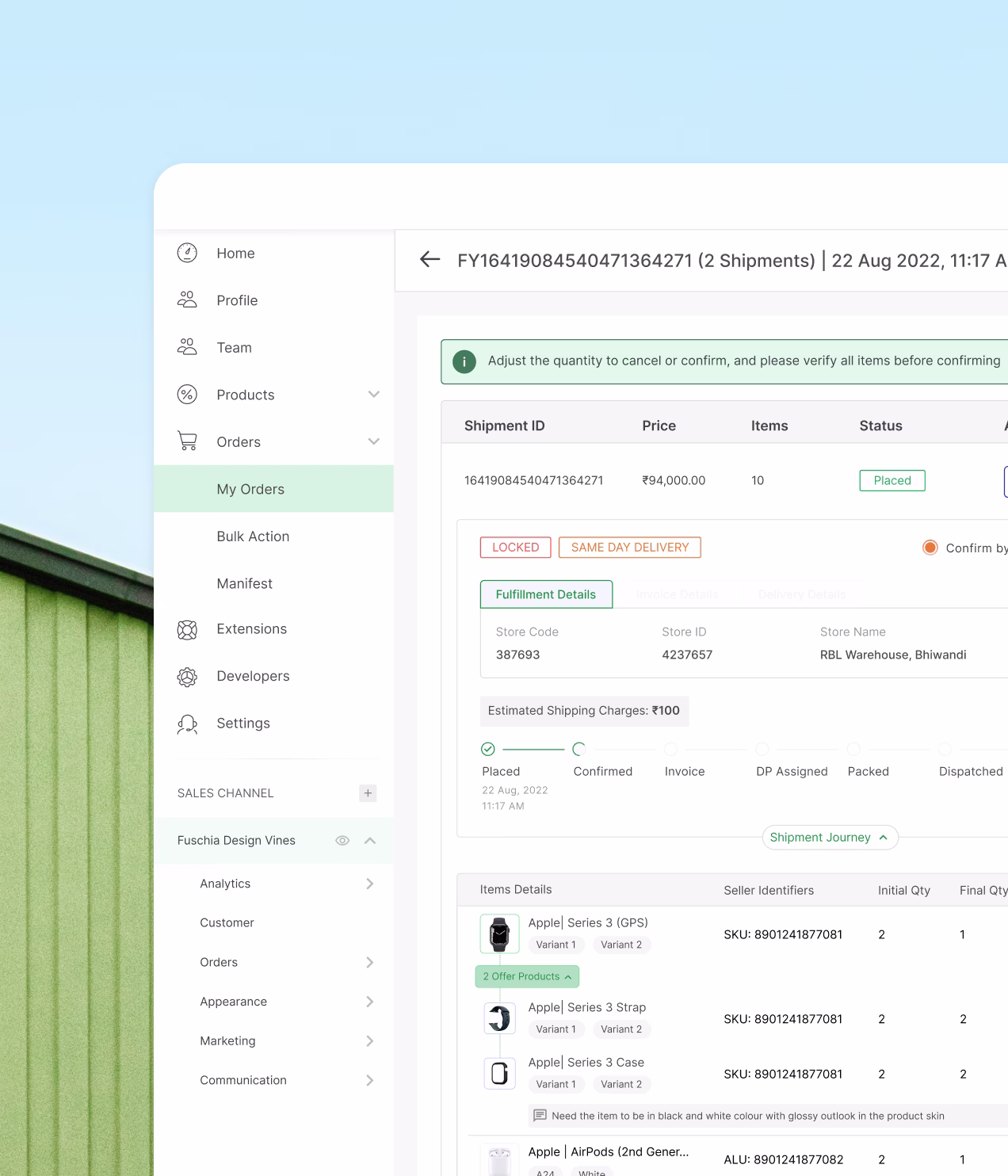Open Extensions using its lifebuoy icon

pos(186,628)
